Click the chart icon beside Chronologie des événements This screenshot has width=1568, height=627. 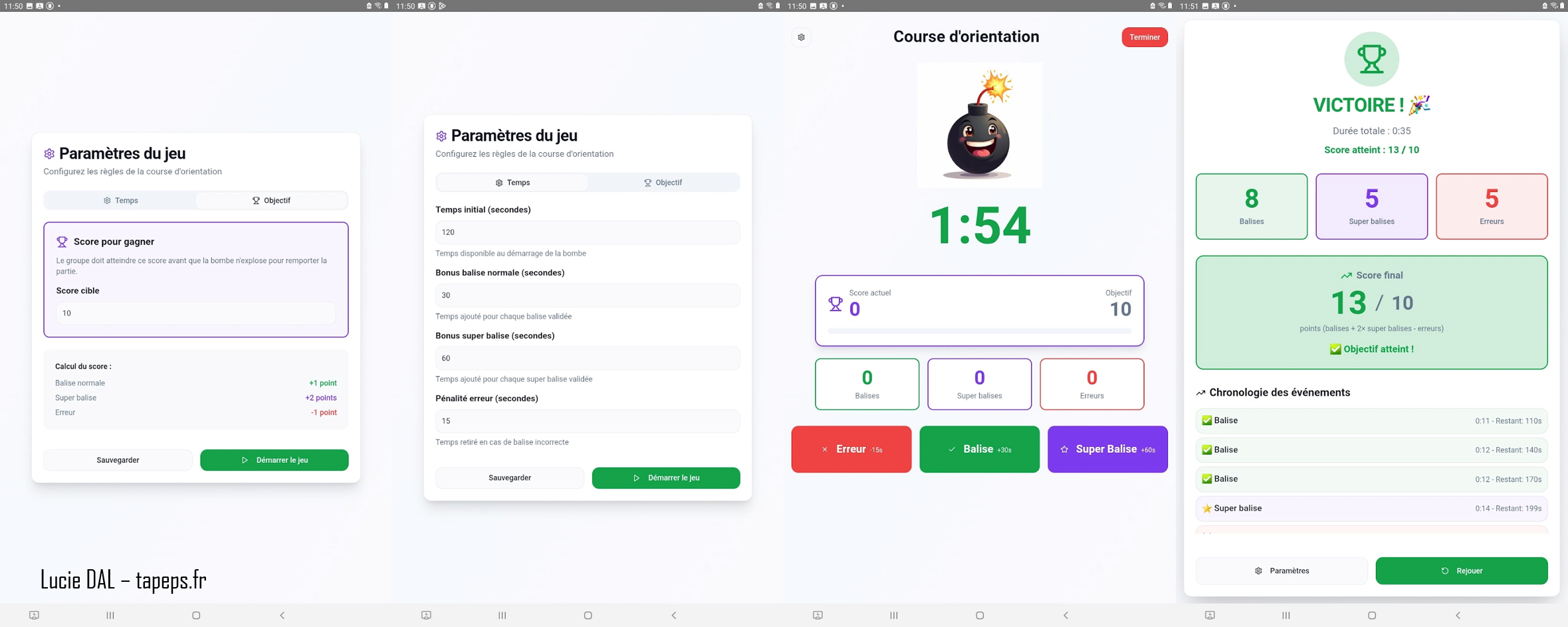1200,393
